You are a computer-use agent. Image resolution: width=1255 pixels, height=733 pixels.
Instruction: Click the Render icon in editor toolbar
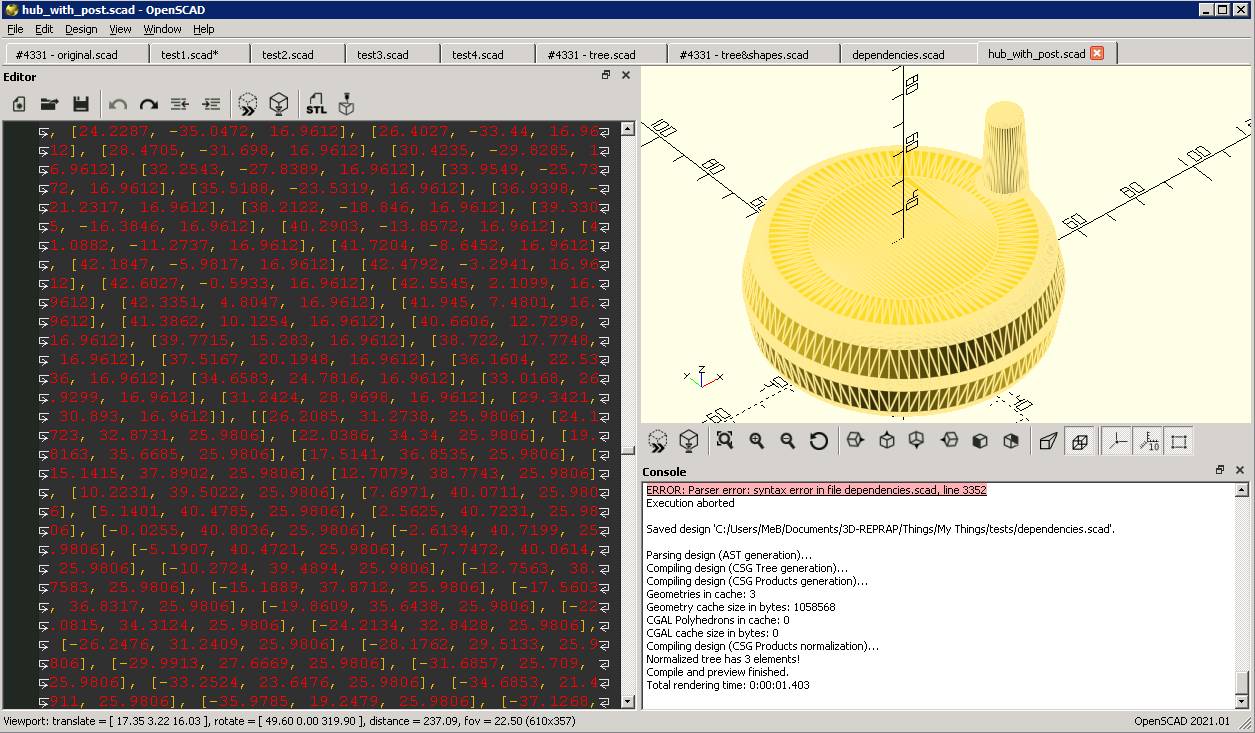(279, 104)
